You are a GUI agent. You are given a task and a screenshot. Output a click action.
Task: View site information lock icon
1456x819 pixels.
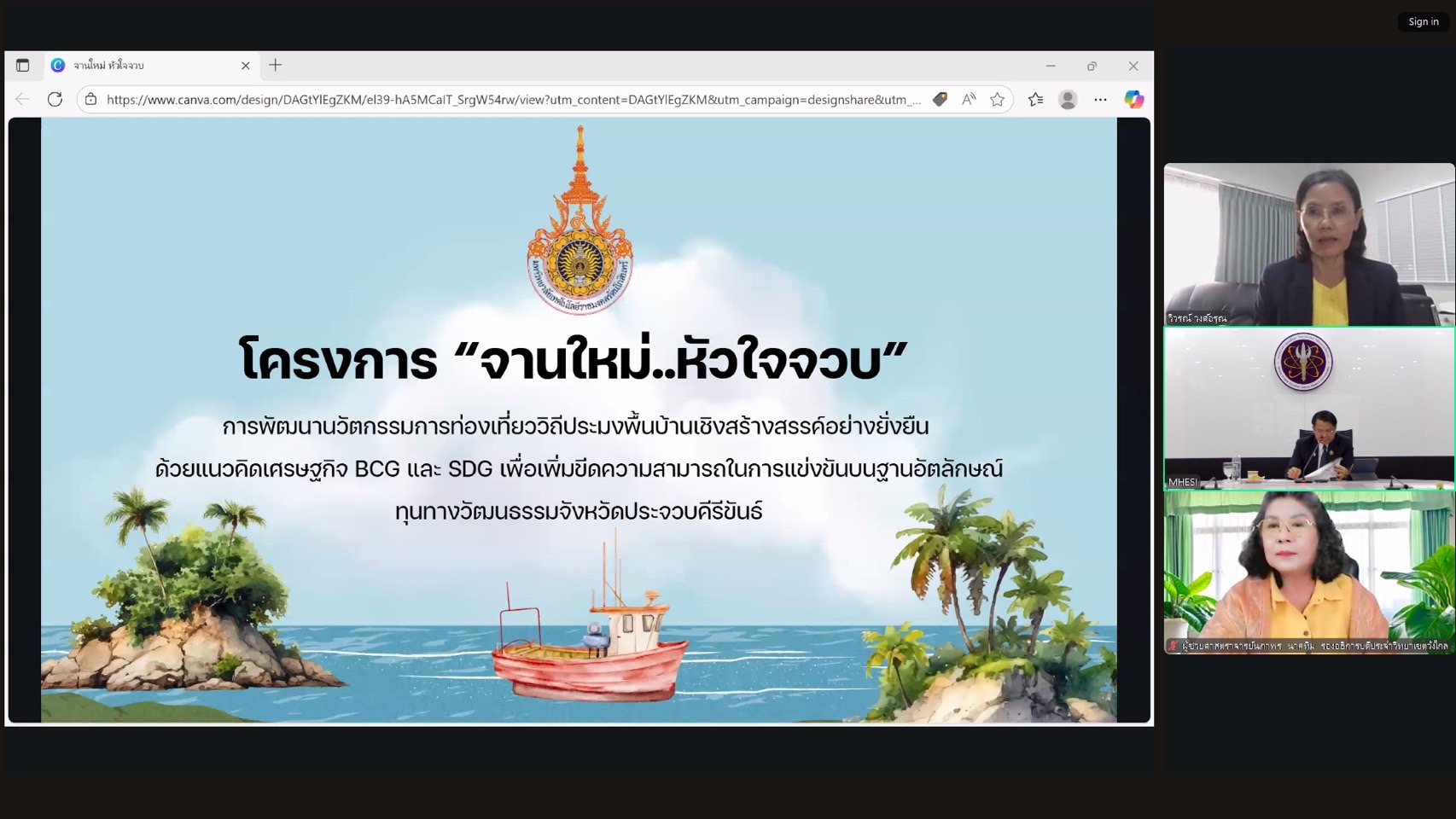coord(90,99)
